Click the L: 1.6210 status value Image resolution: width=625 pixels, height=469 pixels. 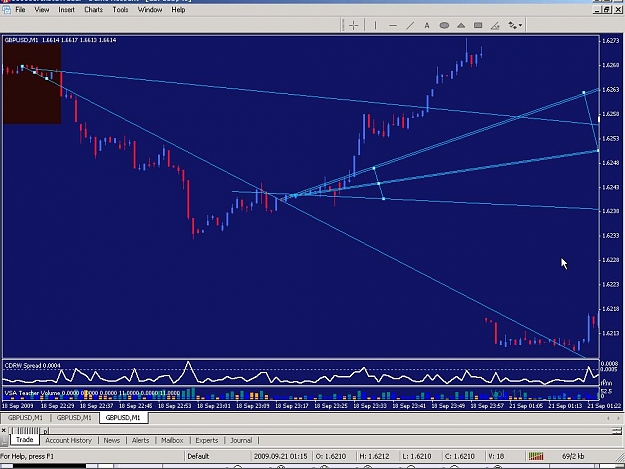[x=417, y=456]
